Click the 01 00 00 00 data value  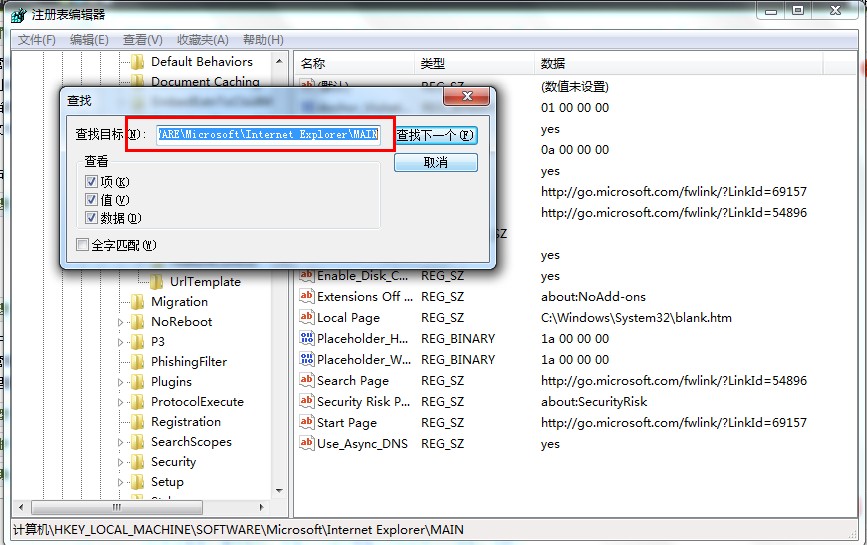[574, 107]
